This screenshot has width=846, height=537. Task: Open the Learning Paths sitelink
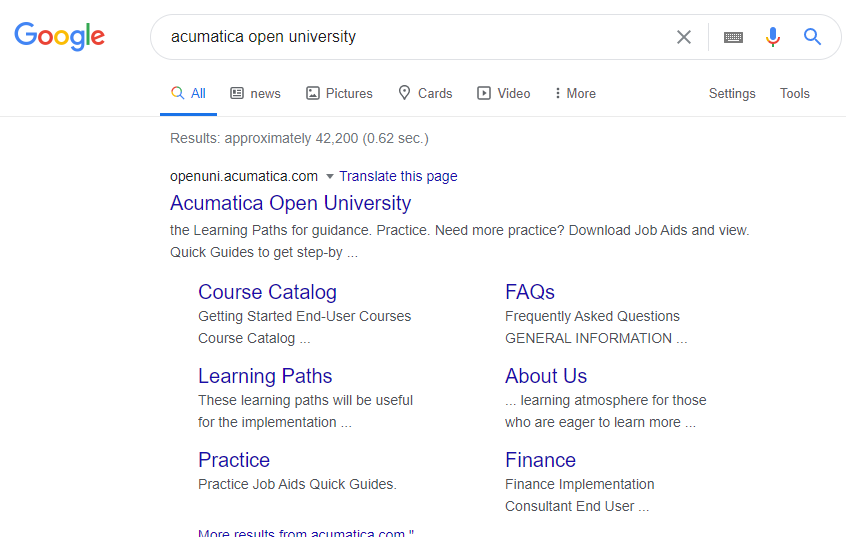pos(265,376)
